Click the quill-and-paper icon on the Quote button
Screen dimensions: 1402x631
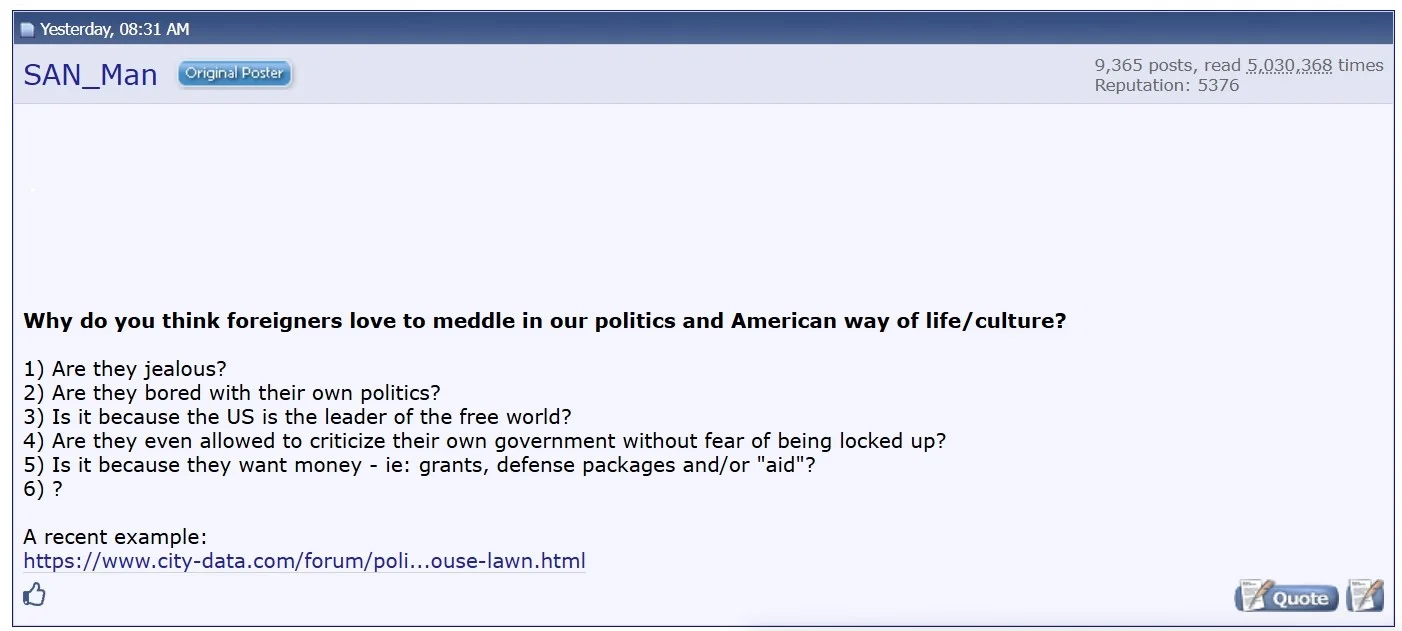[1252, 596]
